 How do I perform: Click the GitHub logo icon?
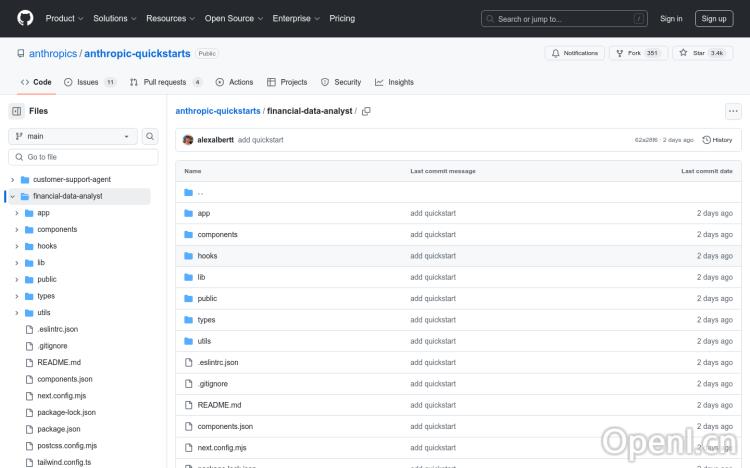pos(24,18)
